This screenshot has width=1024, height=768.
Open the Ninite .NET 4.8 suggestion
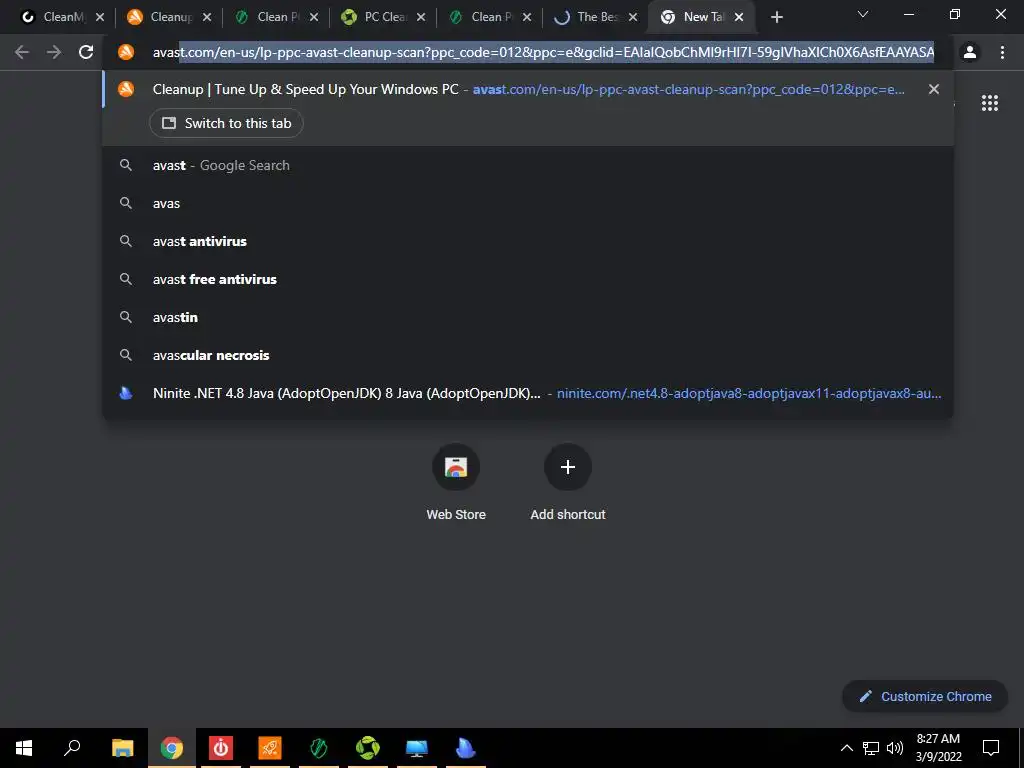[528, 393]
